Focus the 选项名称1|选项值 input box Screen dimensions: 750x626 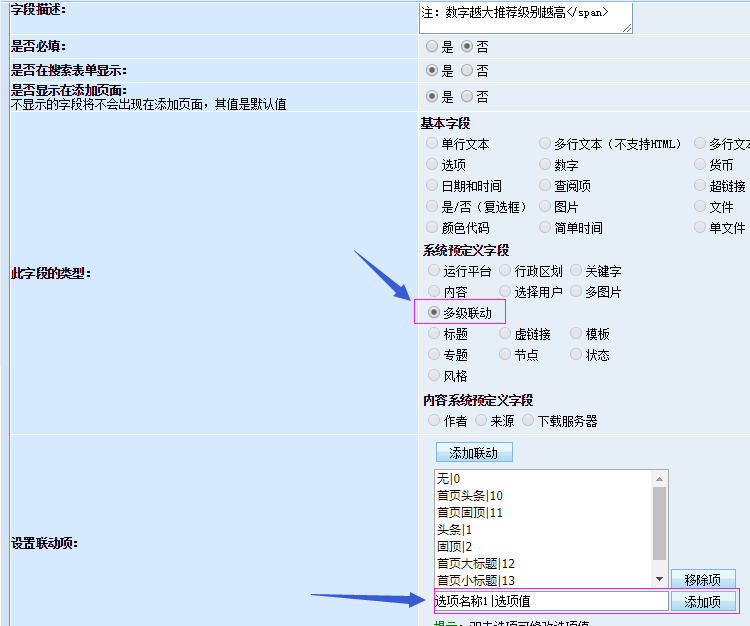550,601
